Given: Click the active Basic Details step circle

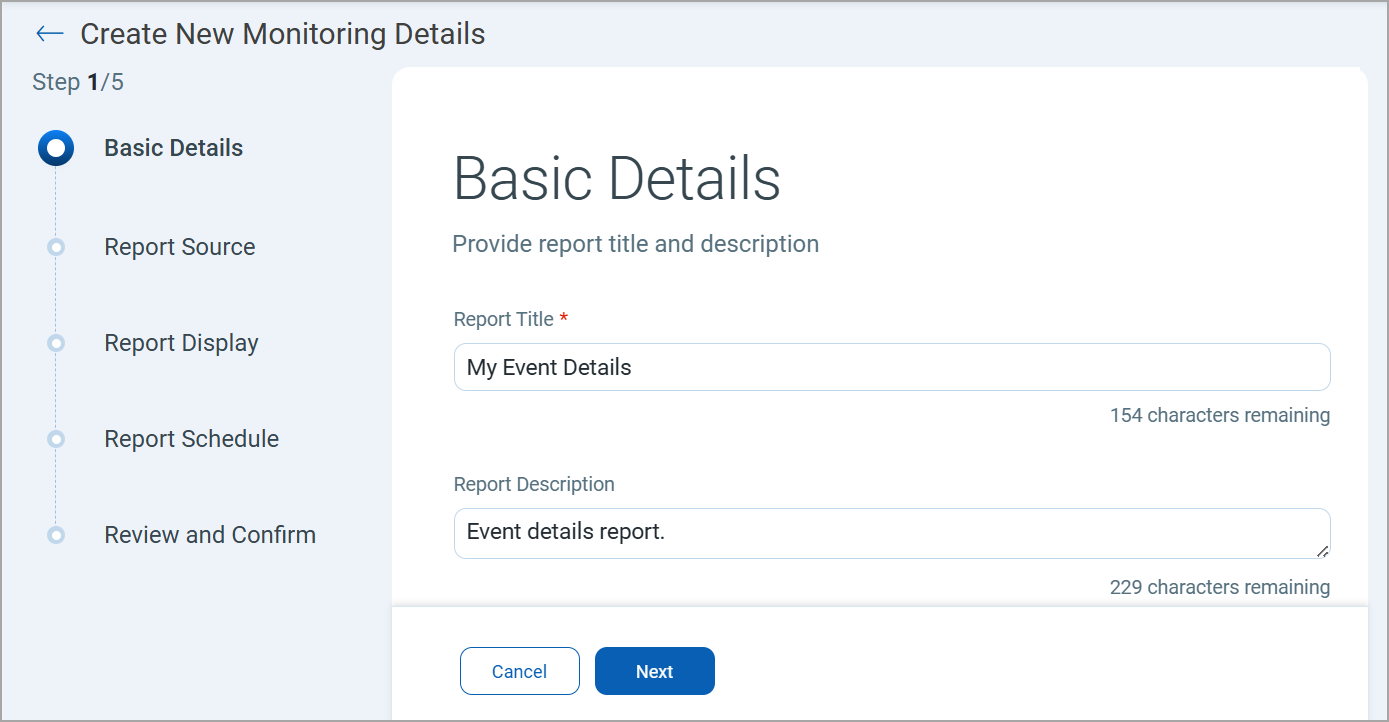Looking at the screenshot, I should point(56,148).
